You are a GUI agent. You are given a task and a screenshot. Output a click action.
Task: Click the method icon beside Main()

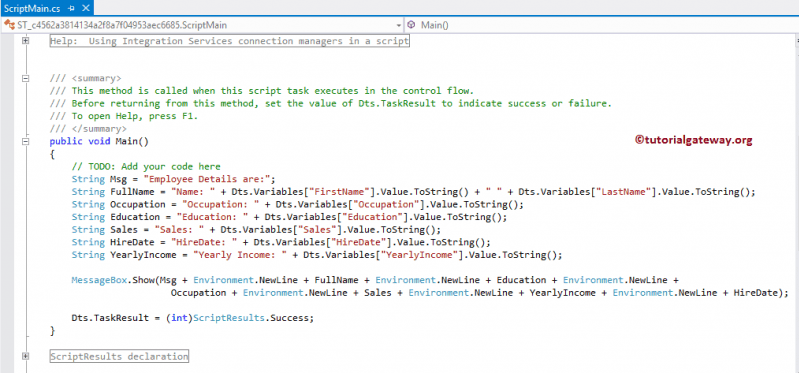click(411, 25)
